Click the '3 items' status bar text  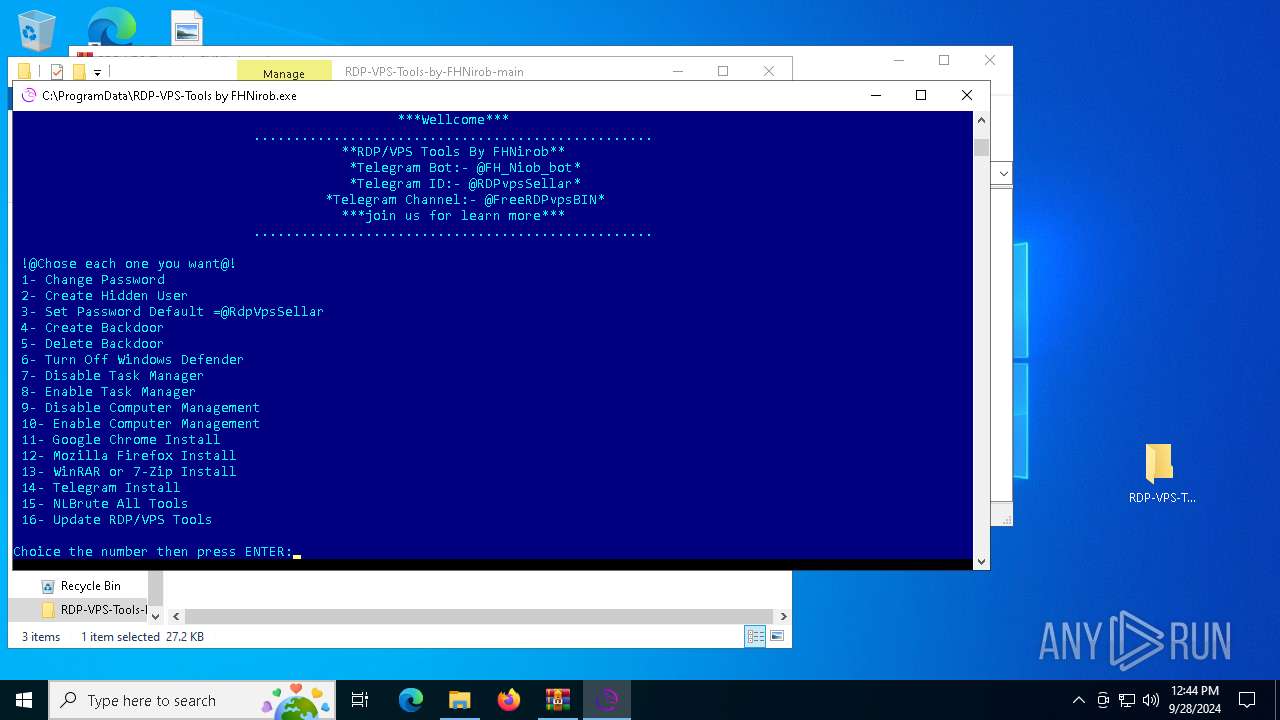pos(41,637)
